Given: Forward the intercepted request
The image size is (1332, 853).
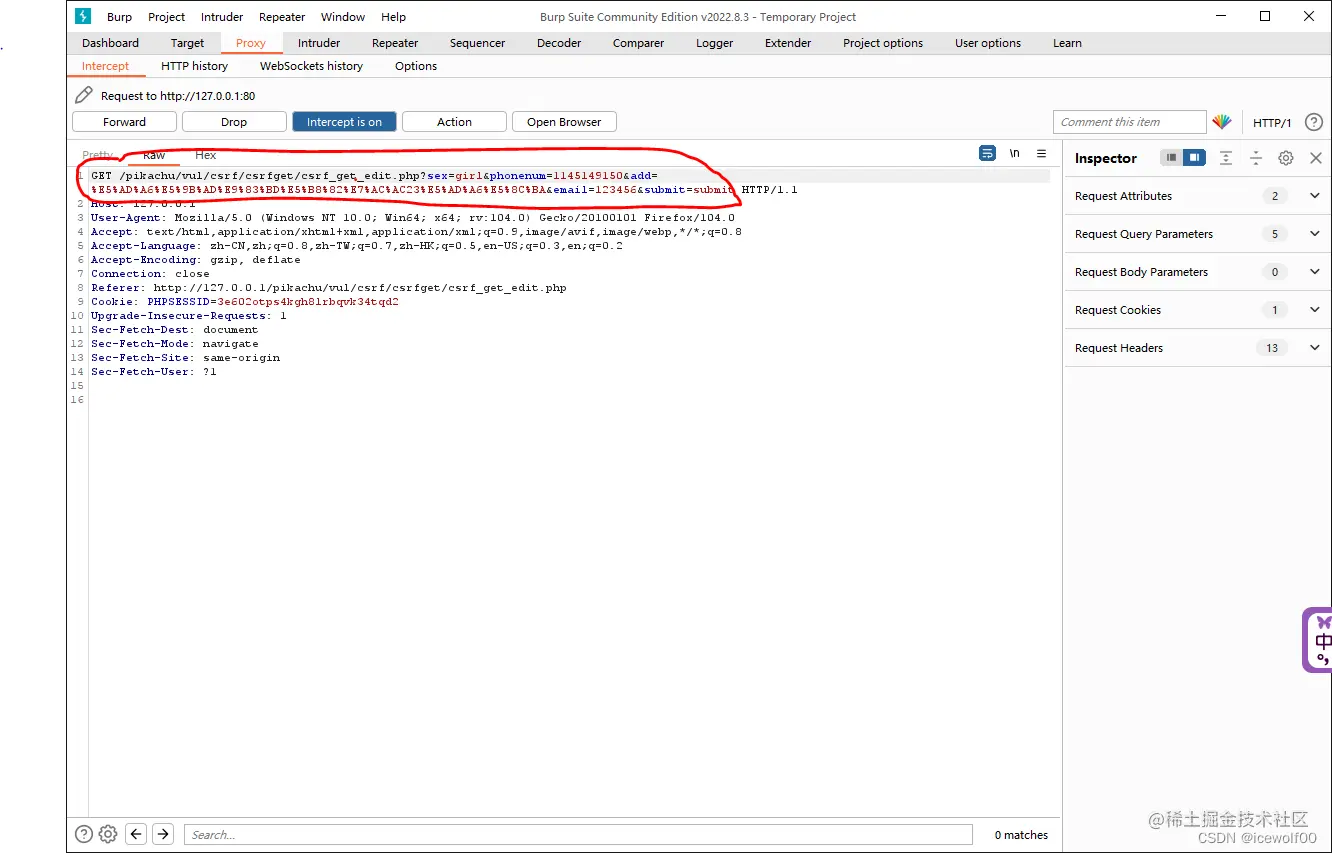Looking at the screenshot, I should click(x=124, y=122).
